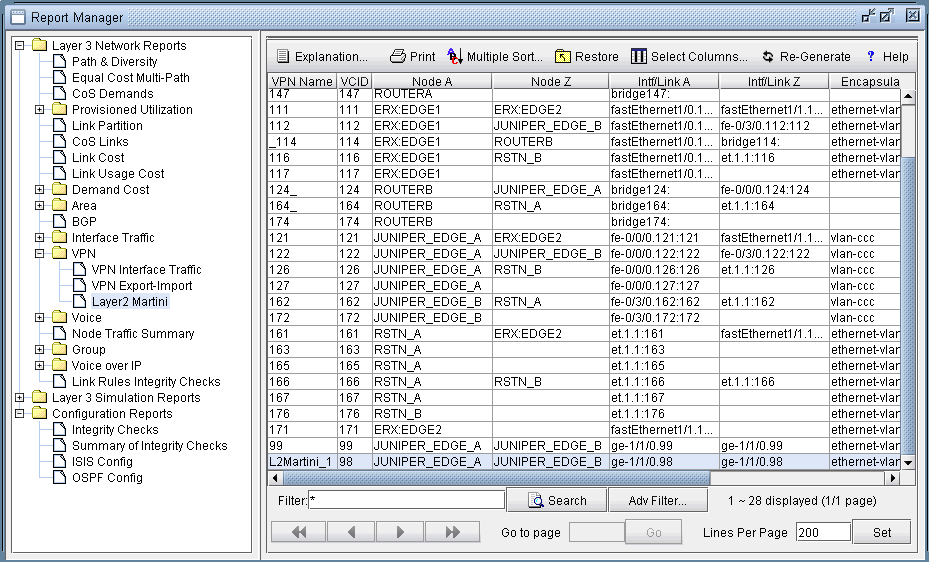Screen dimensions: 929x562
Task: Click the Explanation toolbar icon
Action: (x=283, y=57)
